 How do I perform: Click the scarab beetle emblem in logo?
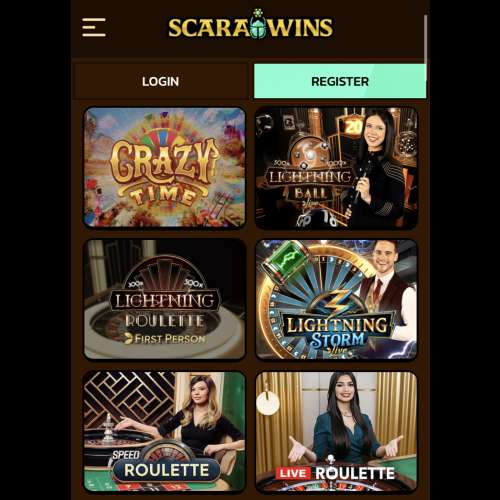[x=257, y=24]
